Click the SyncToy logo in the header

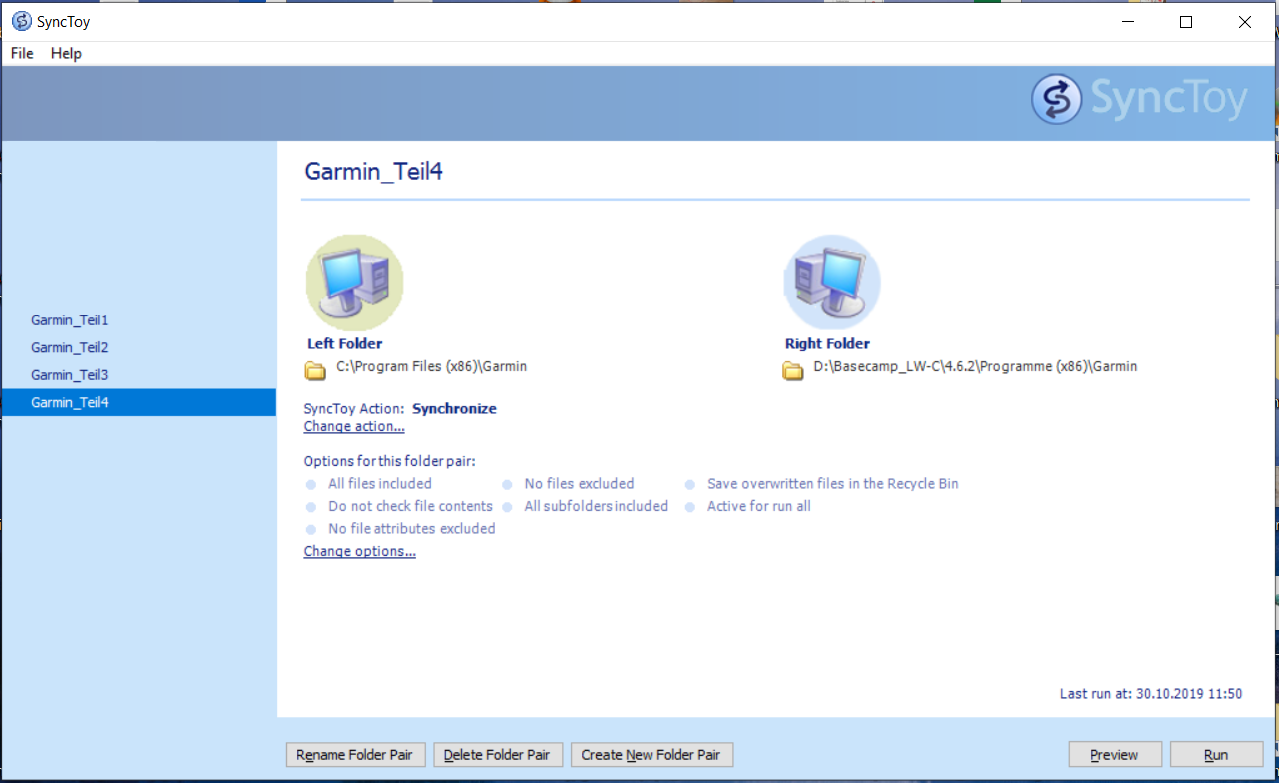click(x=1140, y=99)
